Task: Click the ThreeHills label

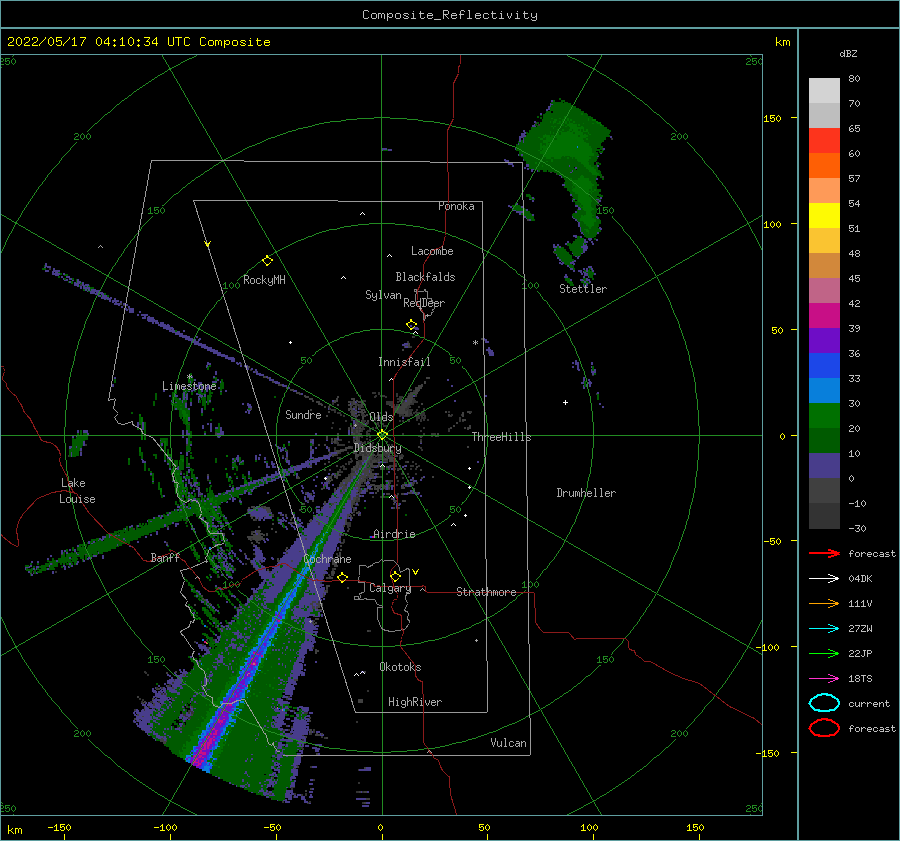Action: pyautogui.click(x=501, y=437)
